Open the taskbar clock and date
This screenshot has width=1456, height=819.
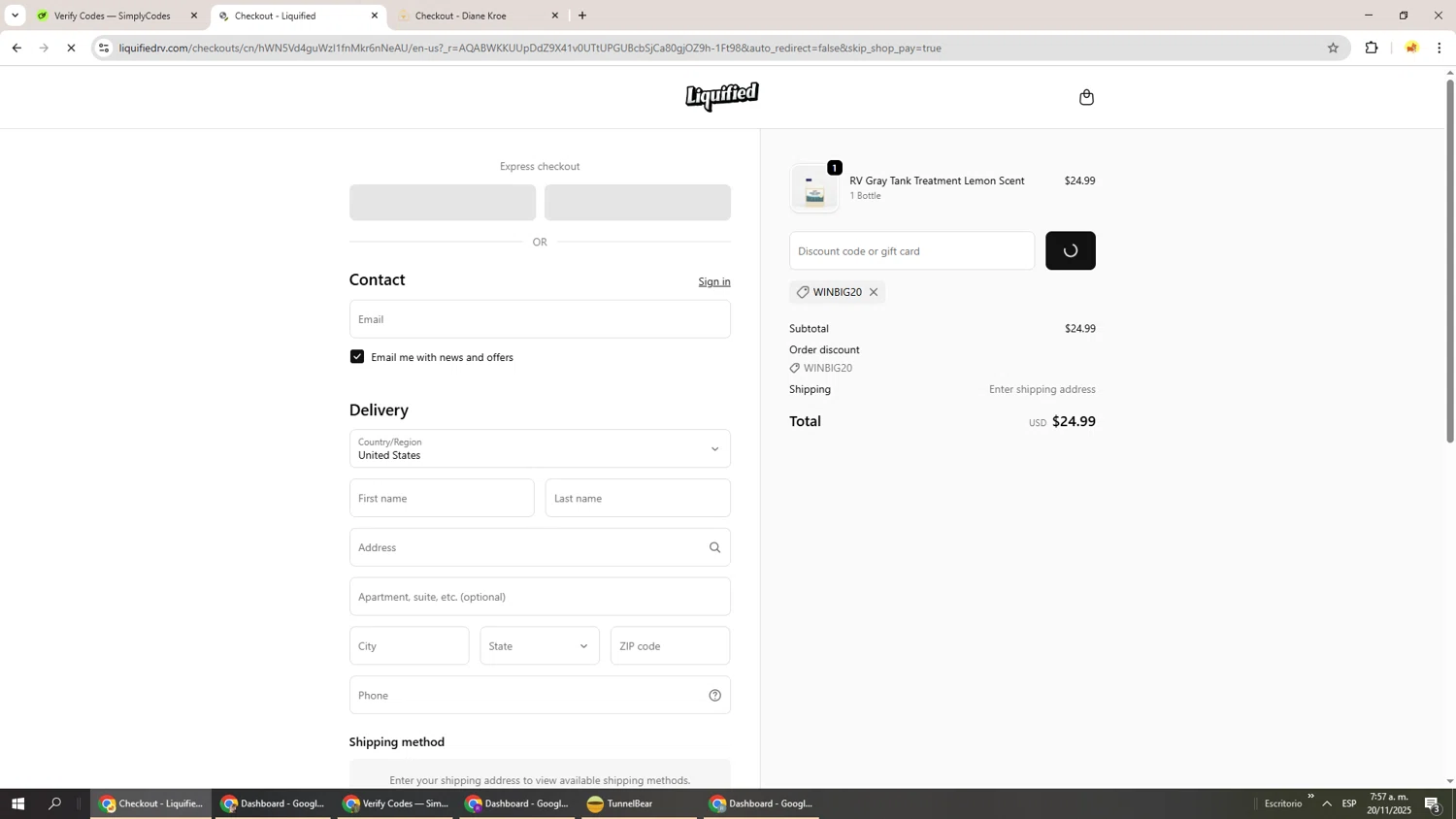click(1389, 803)
